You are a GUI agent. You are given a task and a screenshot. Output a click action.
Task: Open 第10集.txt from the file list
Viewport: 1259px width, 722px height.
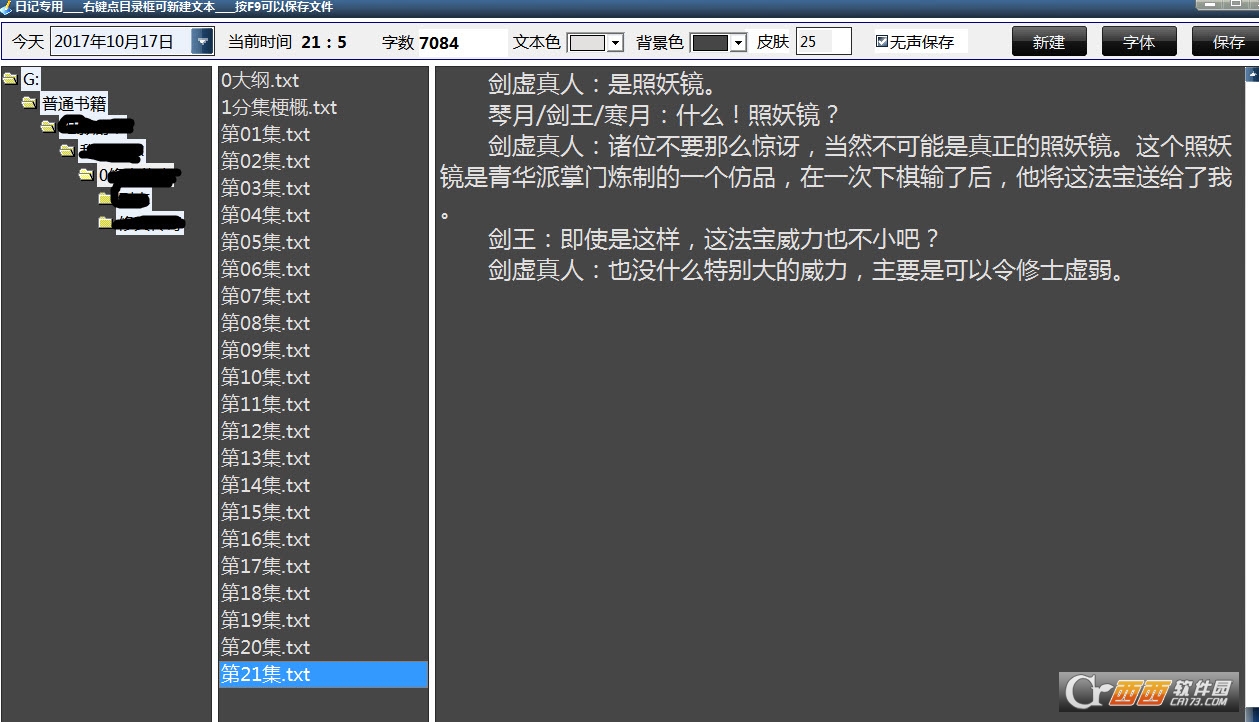[x=266, y=378]
